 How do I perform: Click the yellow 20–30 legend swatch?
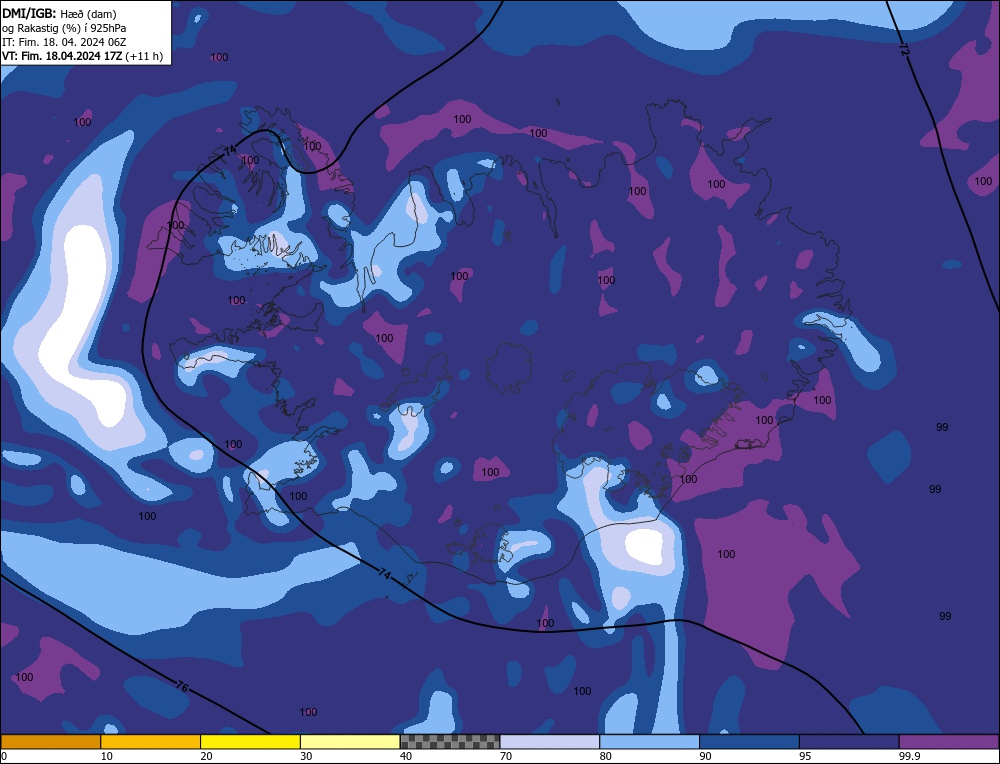250,742
